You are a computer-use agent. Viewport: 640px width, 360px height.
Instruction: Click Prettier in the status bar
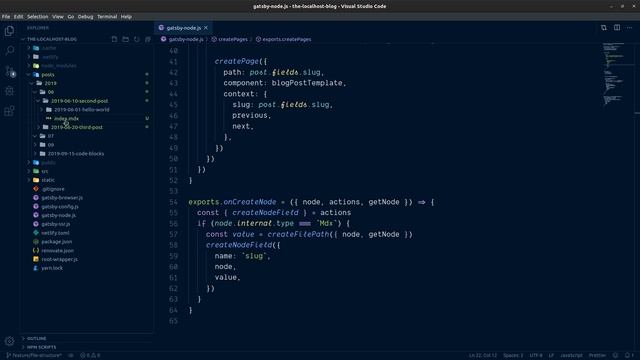click(x=598, y=356)
